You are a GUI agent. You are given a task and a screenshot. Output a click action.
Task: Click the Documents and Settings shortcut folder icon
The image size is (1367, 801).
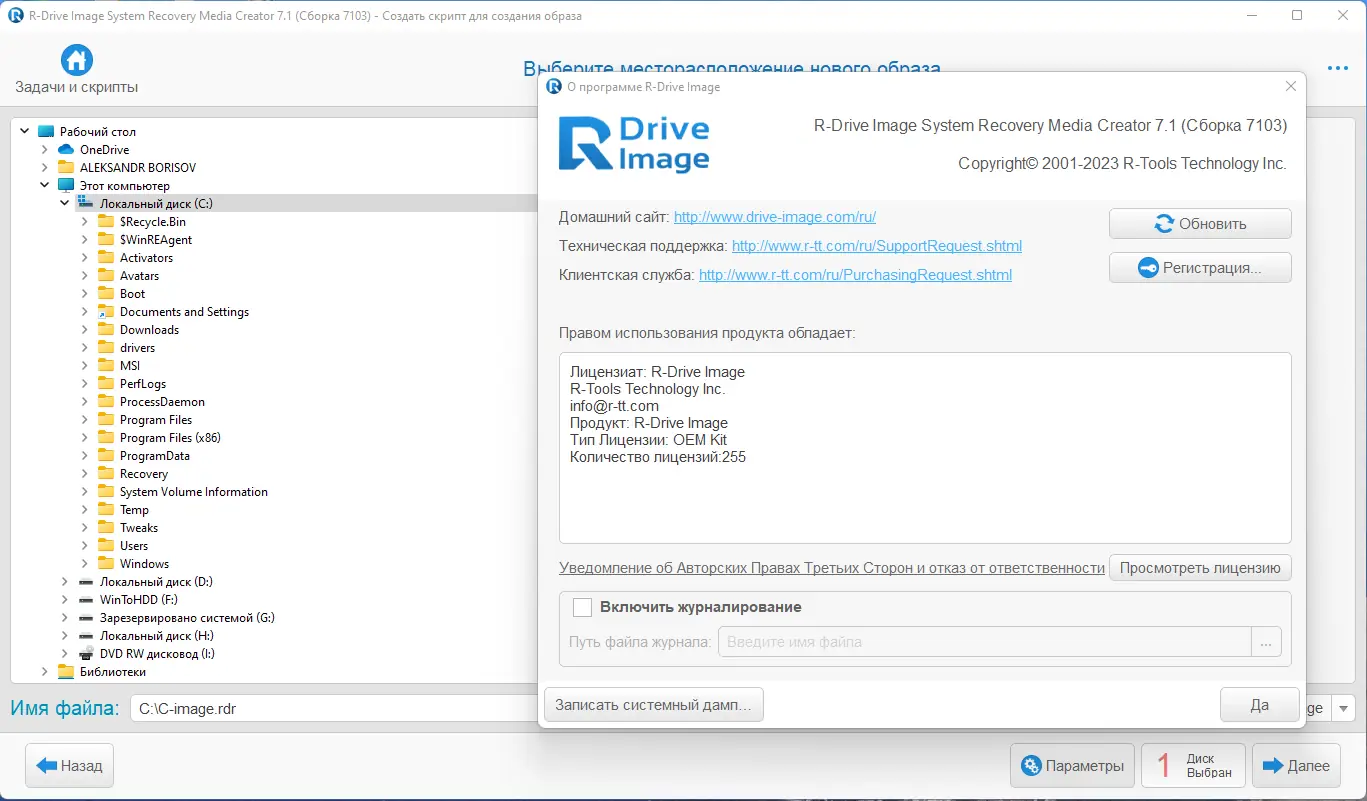(106, 312)
